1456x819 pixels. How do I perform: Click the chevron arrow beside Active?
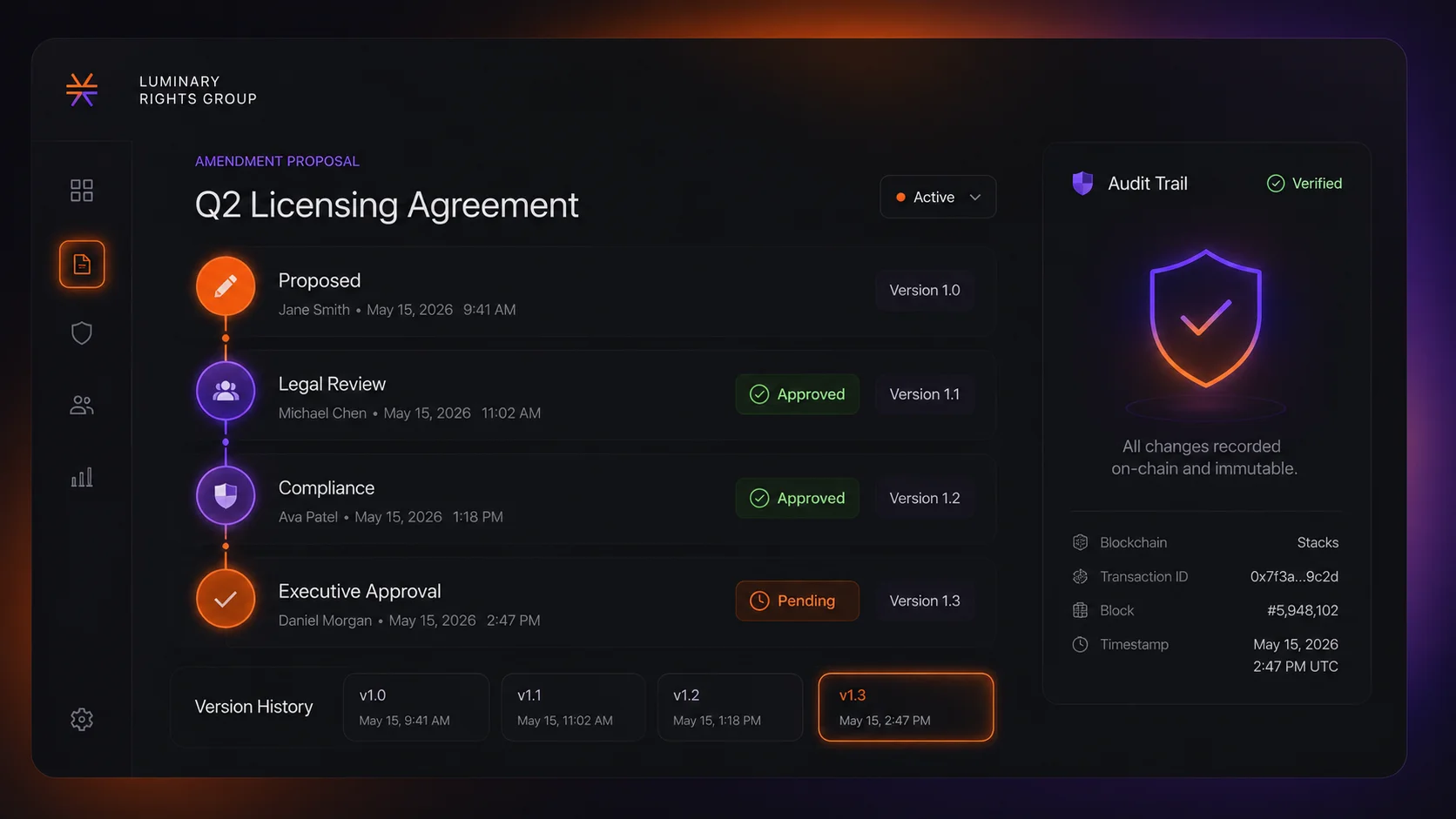click(975, 198)
